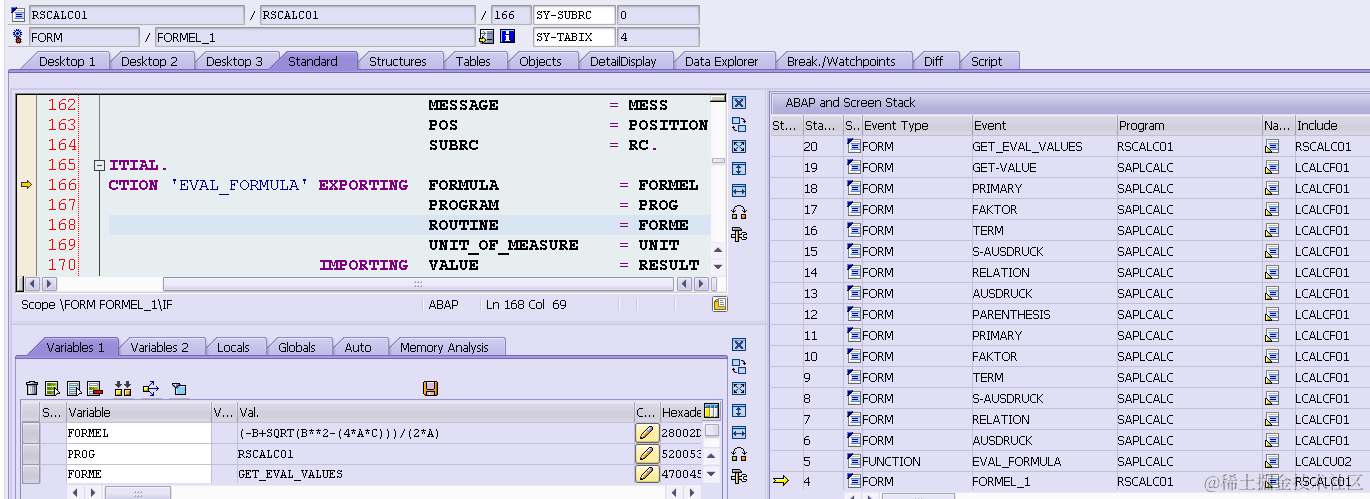The height and width of the screenshot is (499, 1370).
Task: Click the Event Type column header
Action: pyautogui.click(x=916, y=126)
